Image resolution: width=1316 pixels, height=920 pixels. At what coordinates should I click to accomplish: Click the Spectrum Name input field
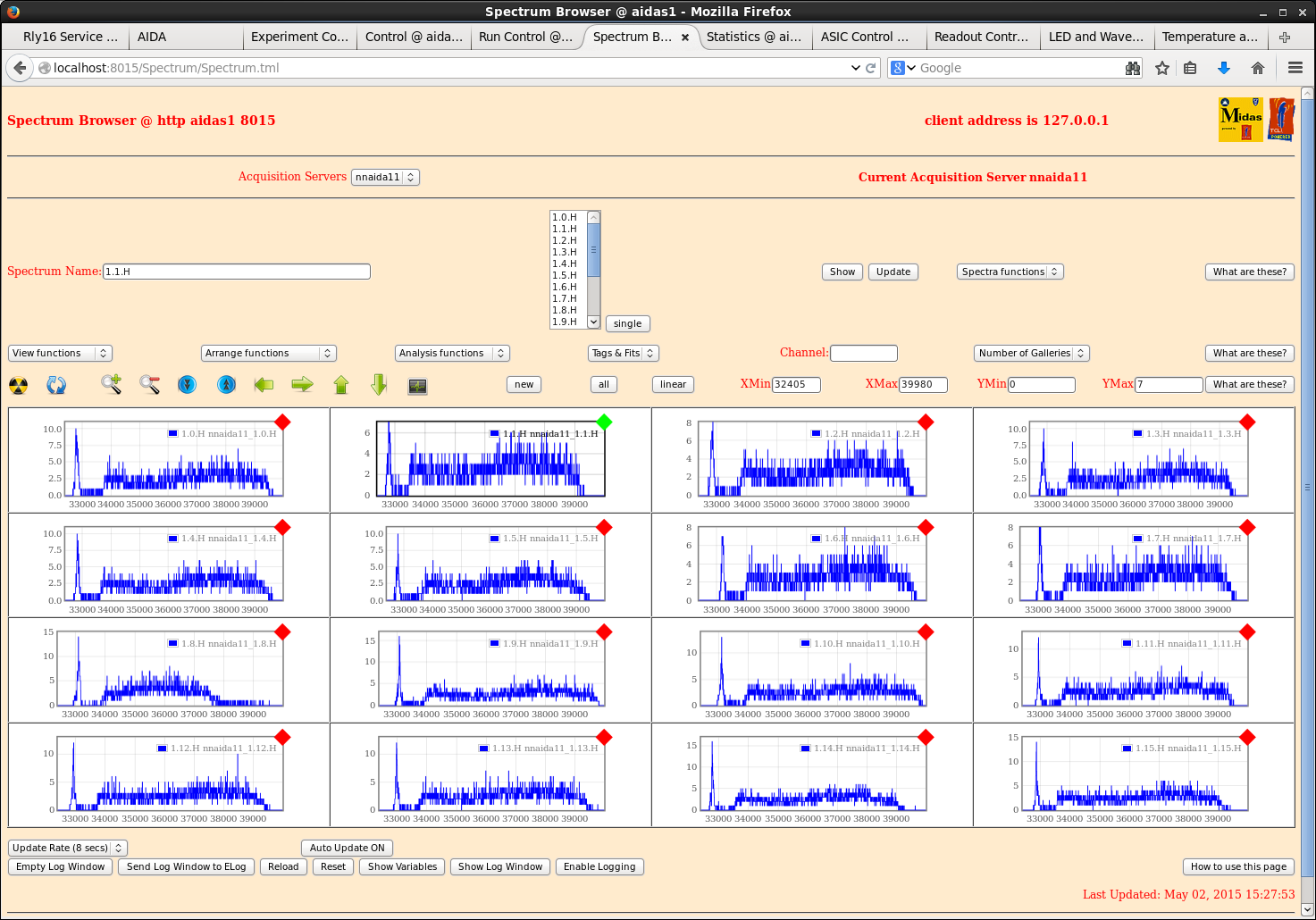237,272
